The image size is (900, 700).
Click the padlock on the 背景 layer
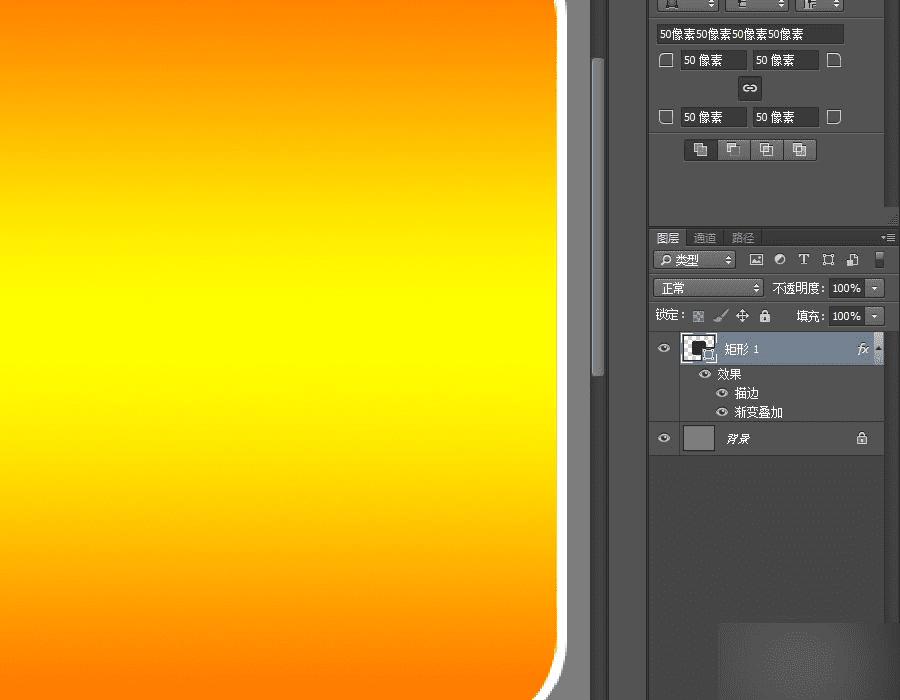click(x=862, y=438)
